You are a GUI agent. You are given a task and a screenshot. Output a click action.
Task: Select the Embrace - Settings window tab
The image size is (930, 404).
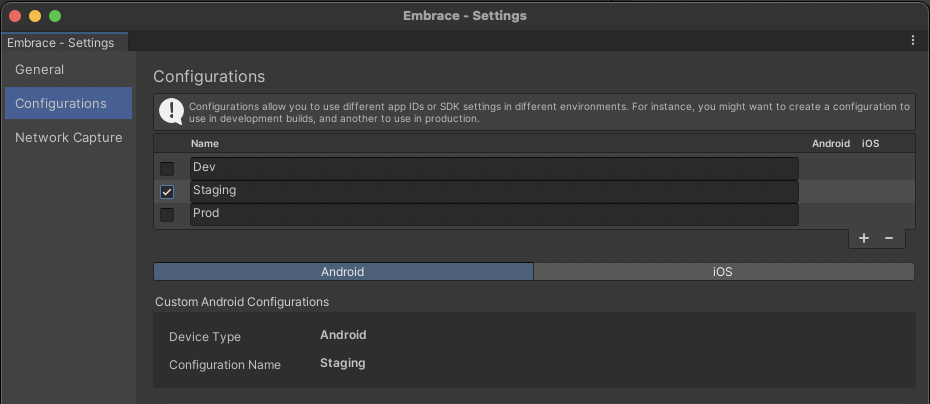(63, 43)
